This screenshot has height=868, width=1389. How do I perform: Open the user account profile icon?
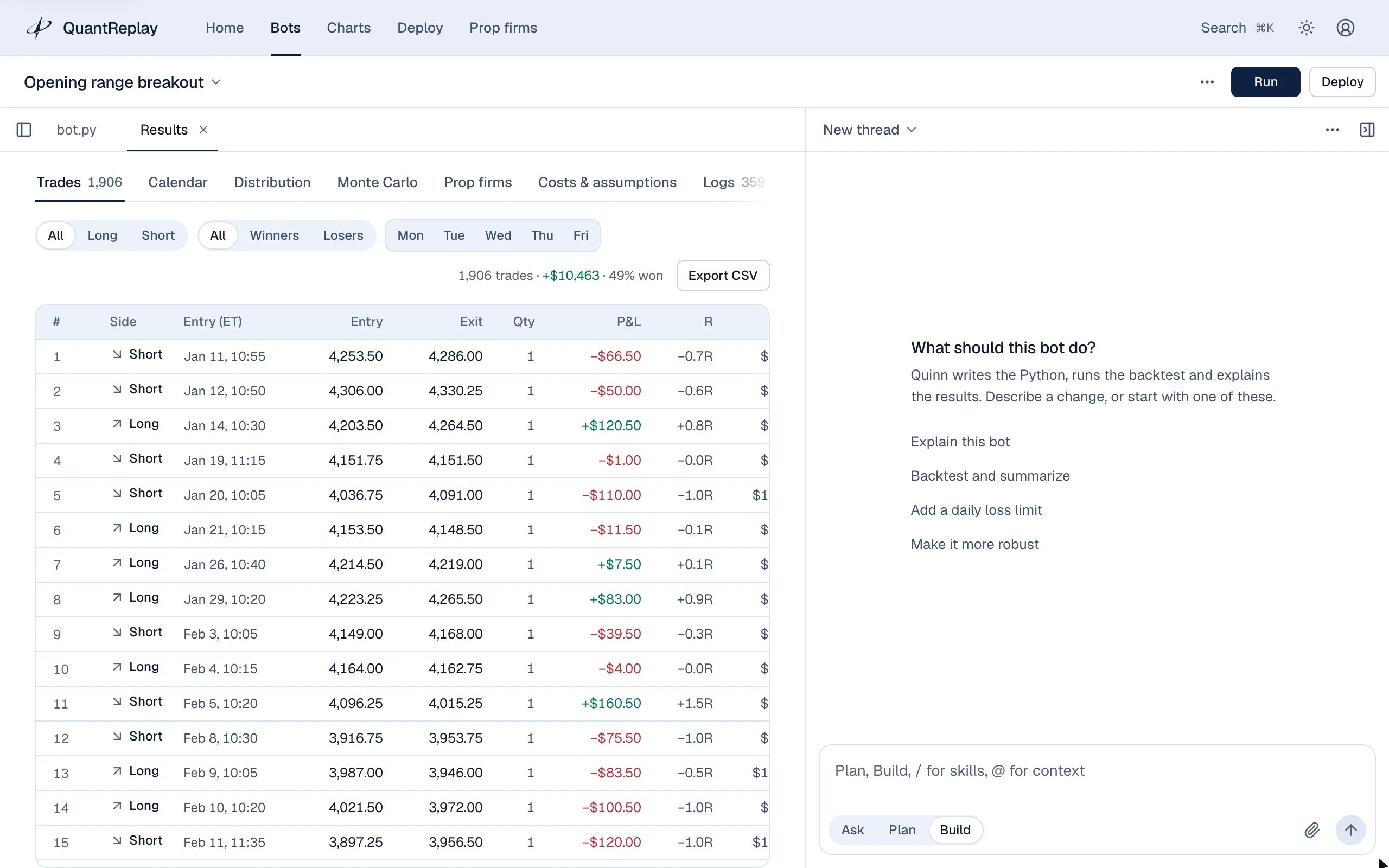point(1346,28)
